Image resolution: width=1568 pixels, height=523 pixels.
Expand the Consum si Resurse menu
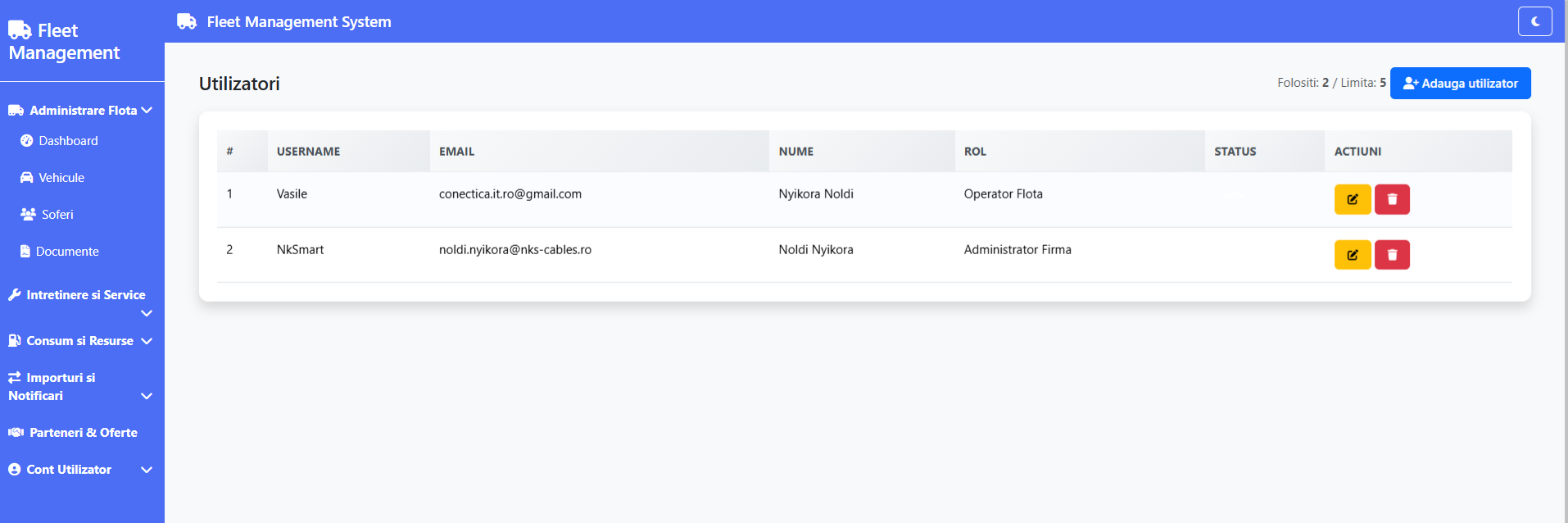pos(79,340)
